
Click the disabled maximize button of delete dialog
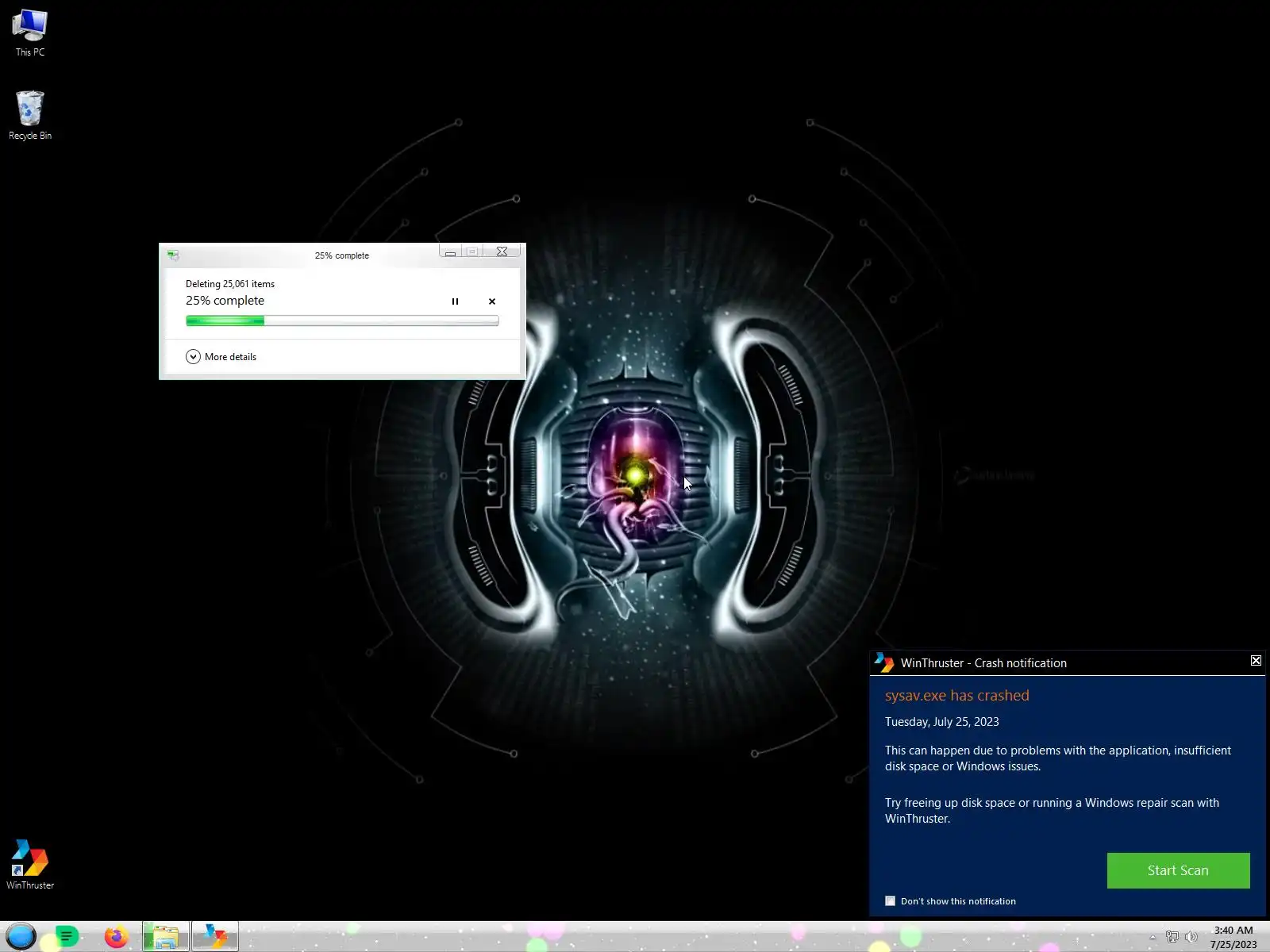(472, 251)
